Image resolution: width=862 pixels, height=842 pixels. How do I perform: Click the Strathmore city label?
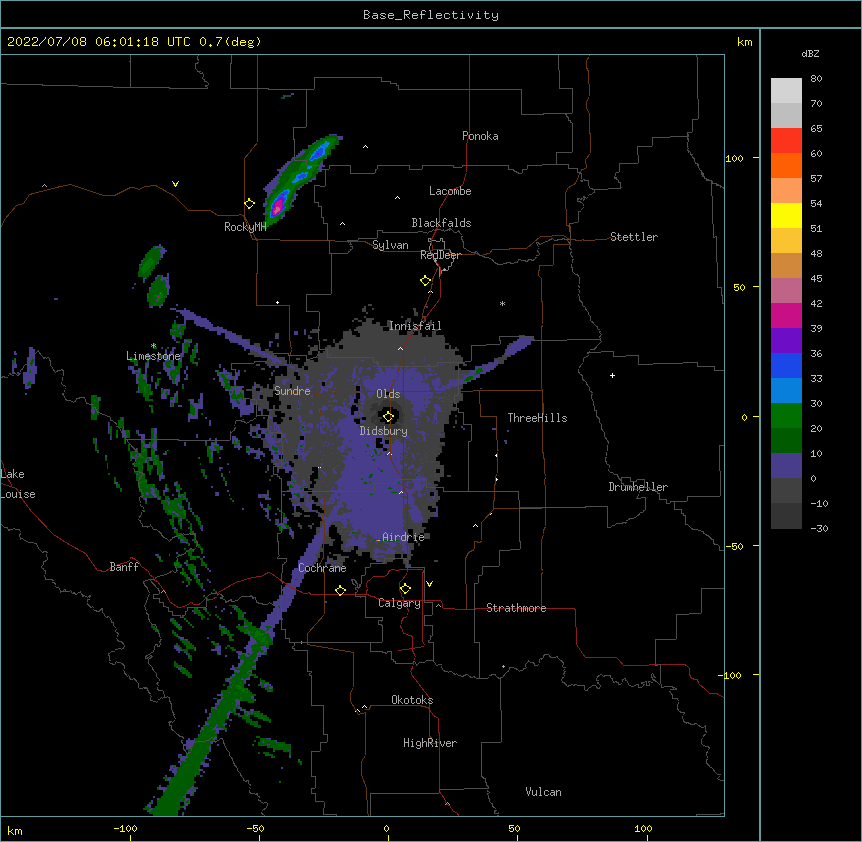(516, 608)
